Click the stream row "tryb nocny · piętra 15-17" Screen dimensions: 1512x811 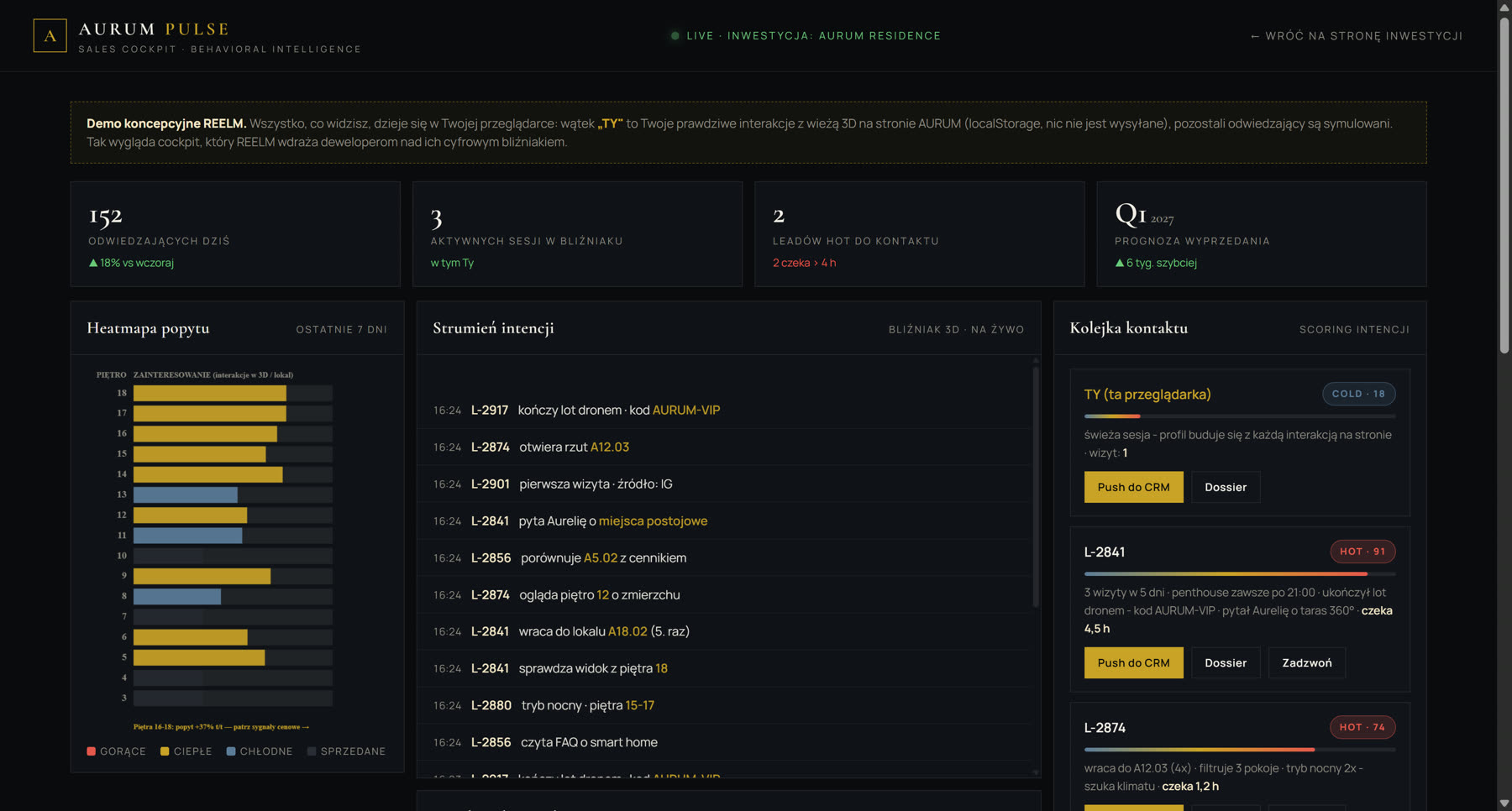click(x=724, y=706)
